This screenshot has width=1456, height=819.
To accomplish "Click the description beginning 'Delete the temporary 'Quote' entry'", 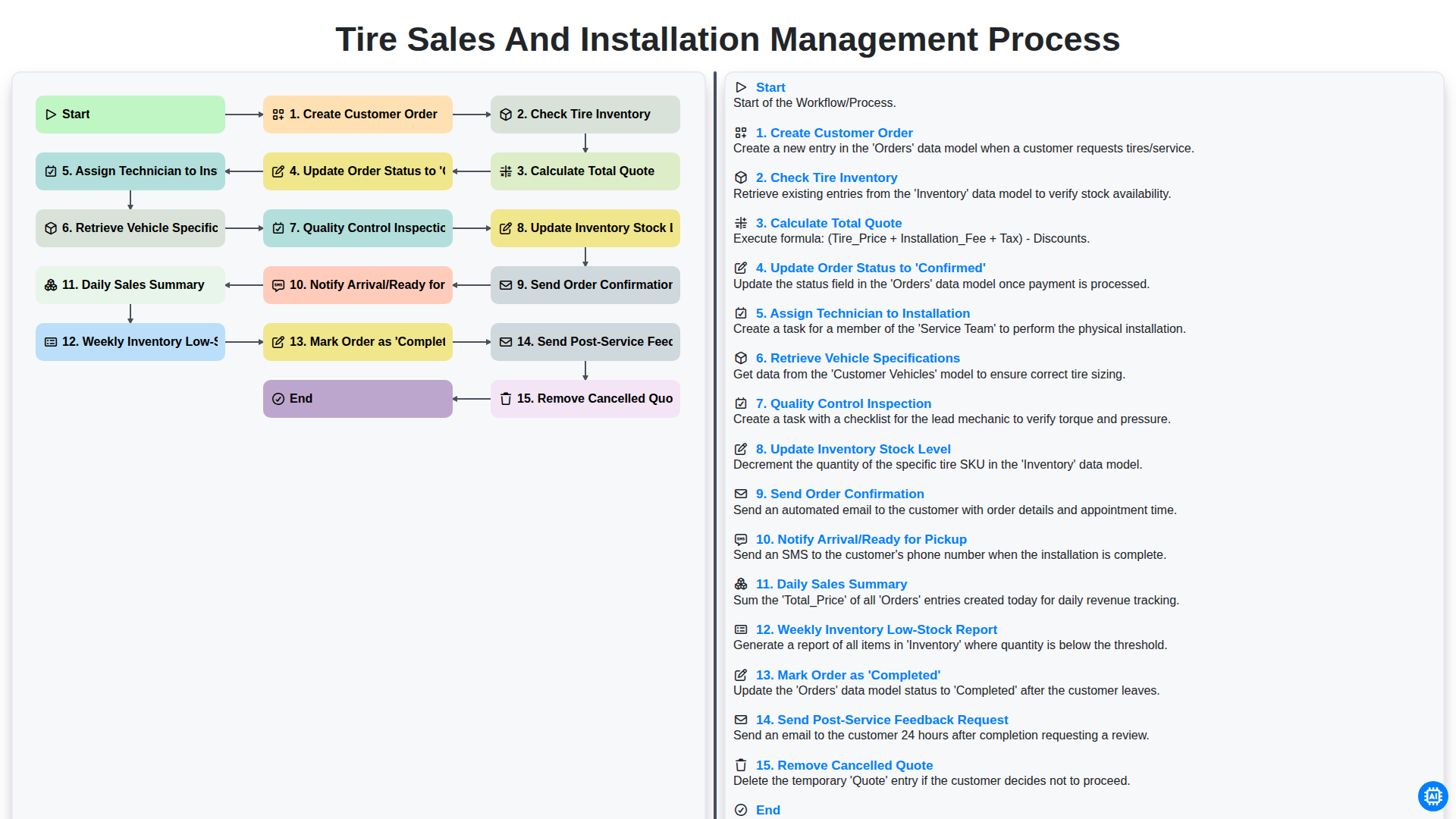I will tap(931, 781).
